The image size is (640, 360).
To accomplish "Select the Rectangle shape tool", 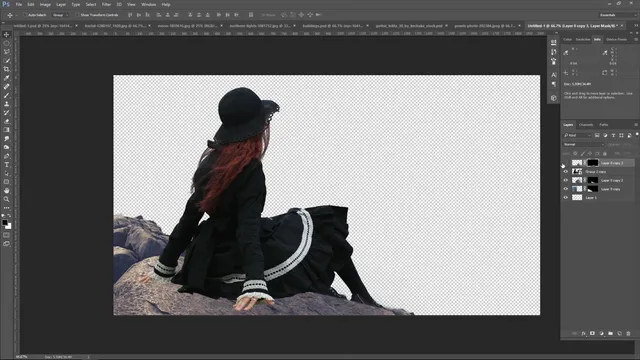I will [x=7, y=182].
